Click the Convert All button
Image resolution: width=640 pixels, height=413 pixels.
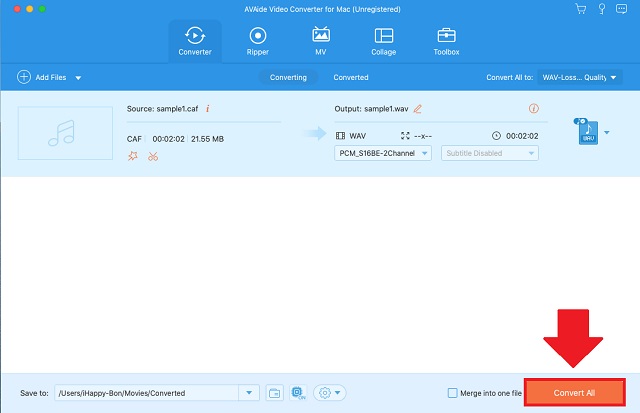(x=574, y=393)
